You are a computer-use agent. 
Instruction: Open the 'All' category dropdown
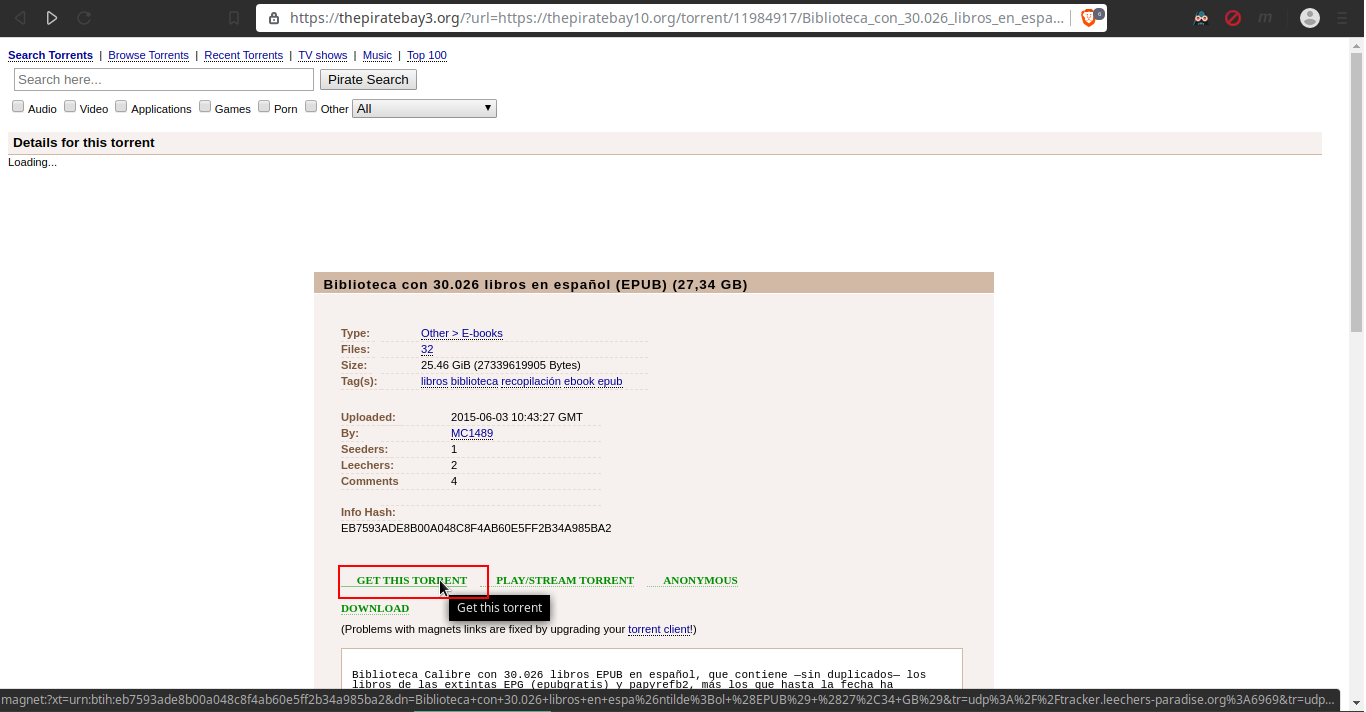tap(424, 108)
